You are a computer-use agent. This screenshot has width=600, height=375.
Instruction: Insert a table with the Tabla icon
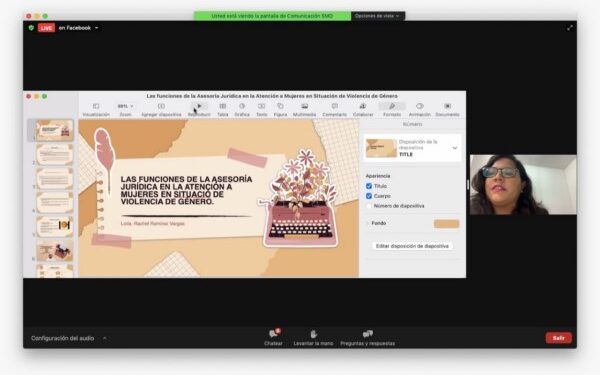tap(223, 106)
